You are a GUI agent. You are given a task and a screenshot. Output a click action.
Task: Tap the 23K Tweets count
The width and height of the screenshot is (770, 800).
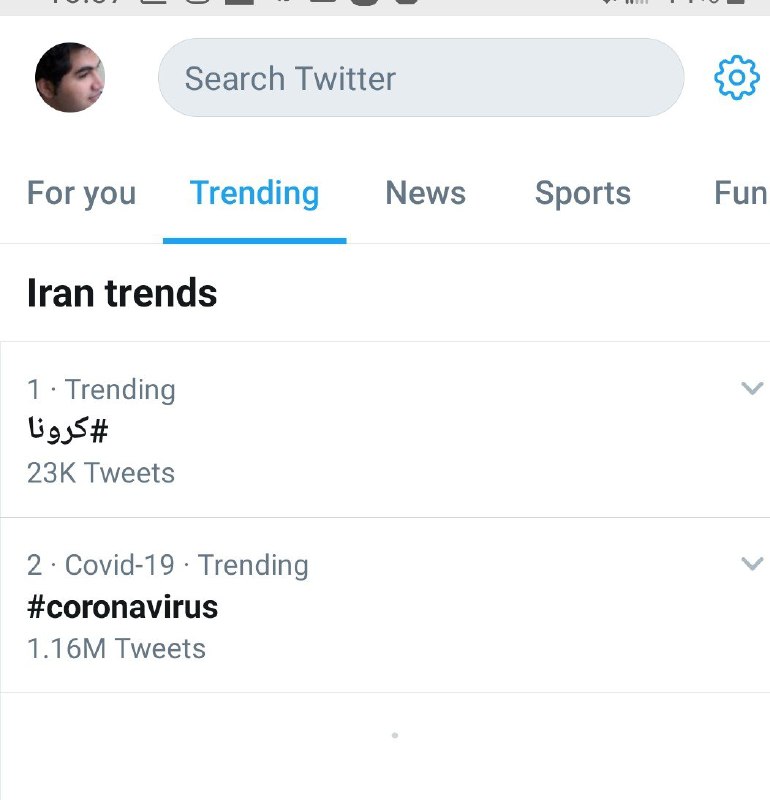[x=101, y=473]
